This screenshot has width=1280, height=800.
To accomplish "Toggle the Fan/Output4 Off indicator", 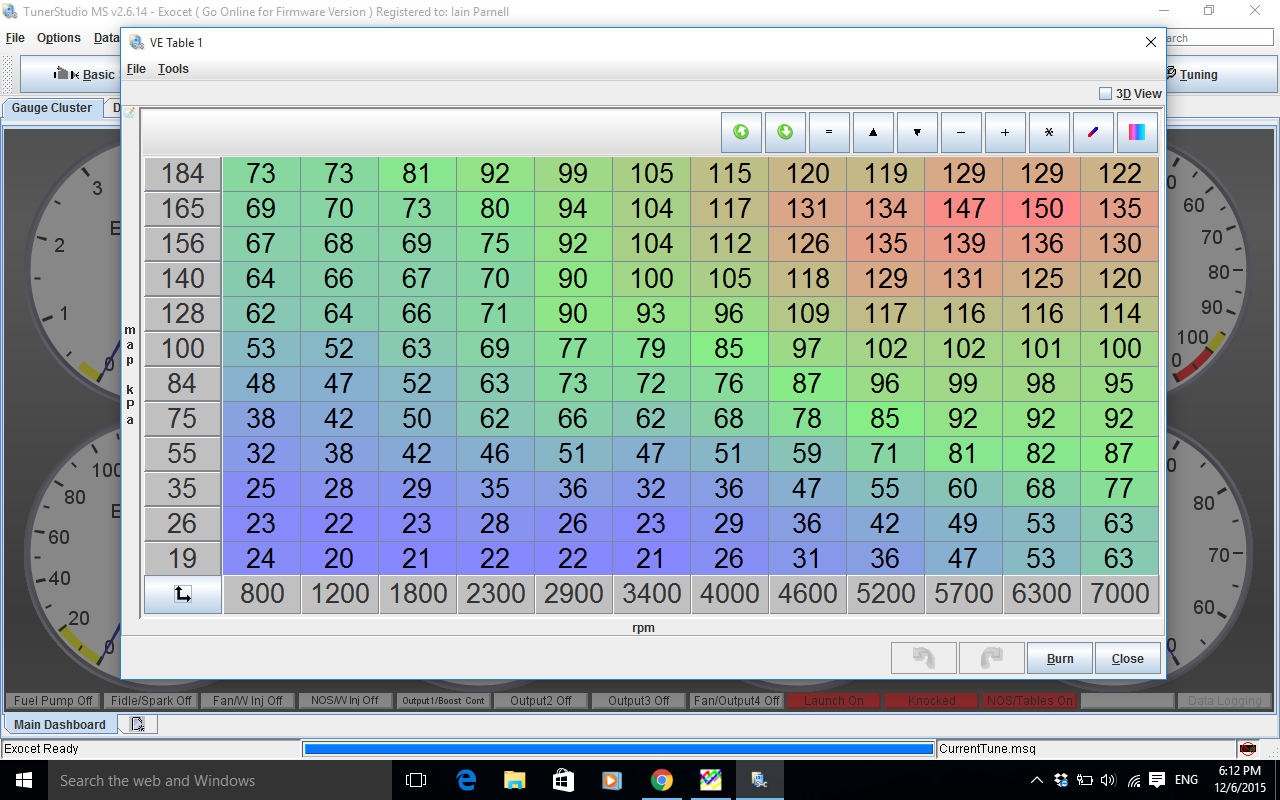I will tap(736, 701).
